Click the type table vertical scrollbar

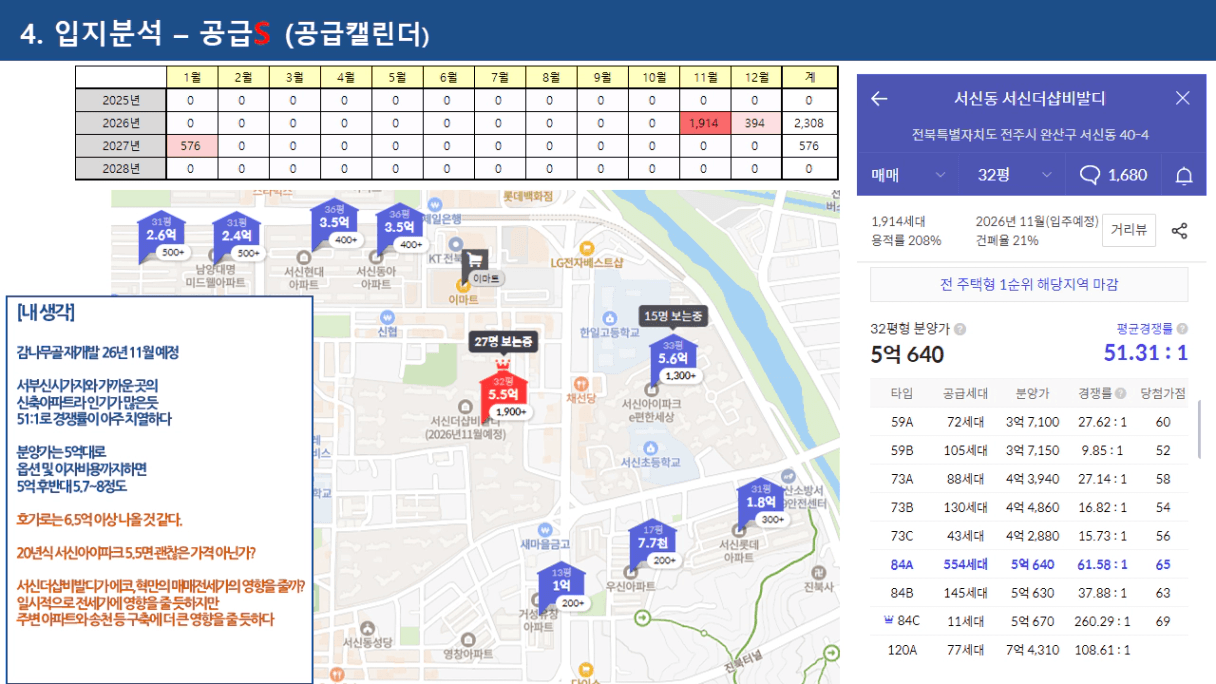click(x=1201, y=428)
